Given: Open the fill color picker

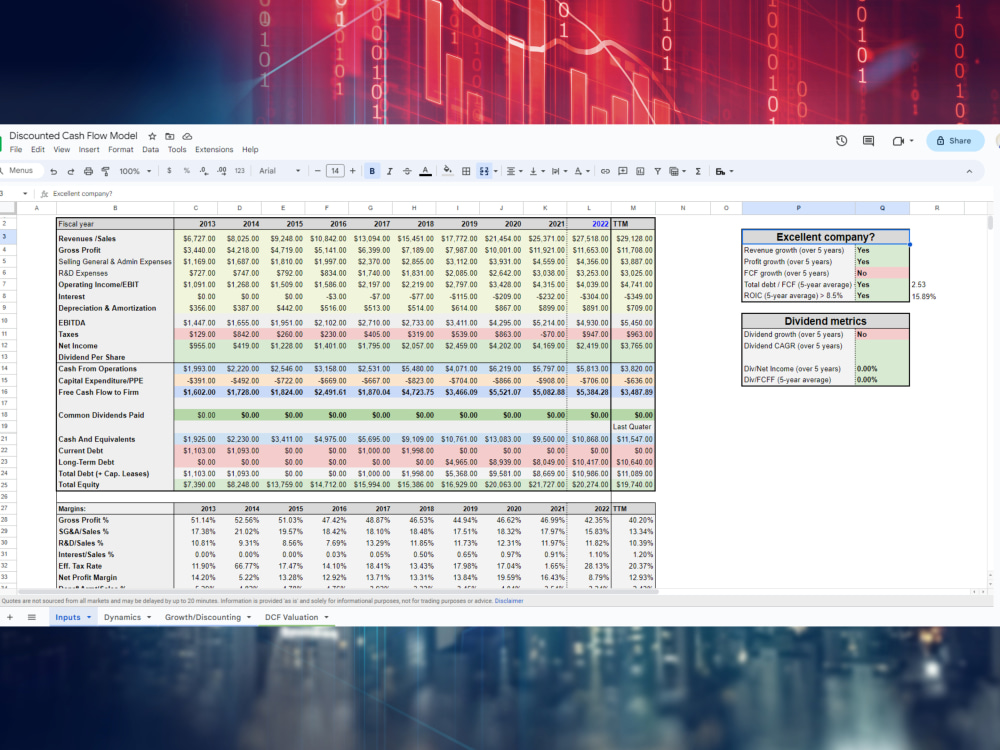Looking at the screenshot, I should [448, 171].
